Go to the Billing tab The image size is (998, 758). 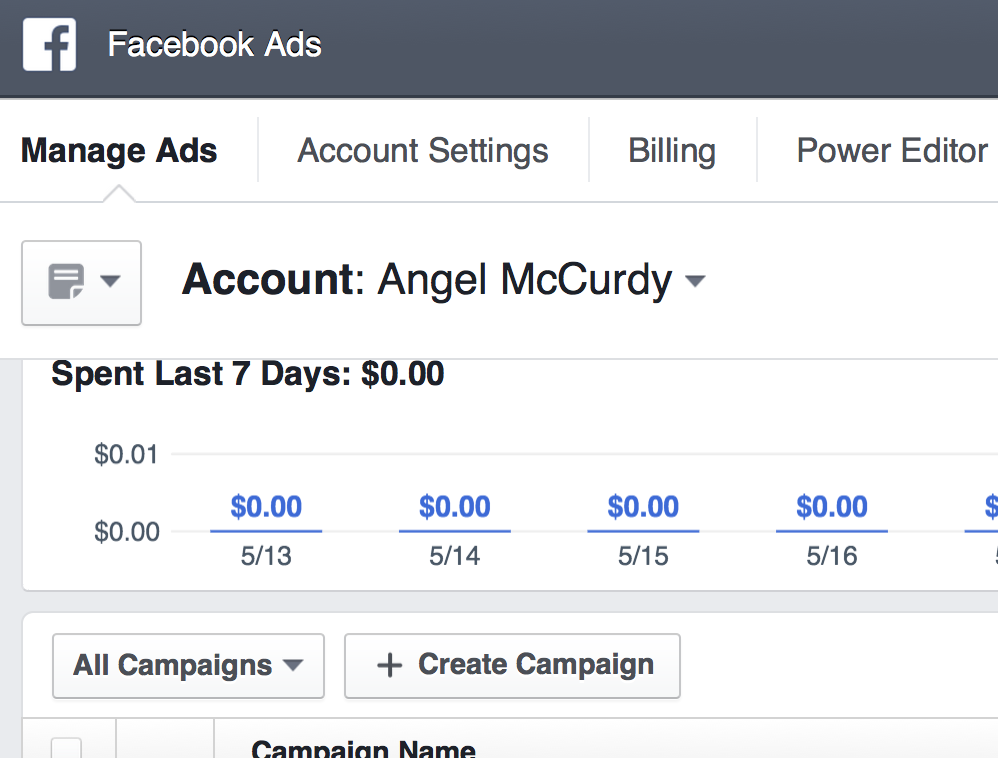tap(672, 151)
